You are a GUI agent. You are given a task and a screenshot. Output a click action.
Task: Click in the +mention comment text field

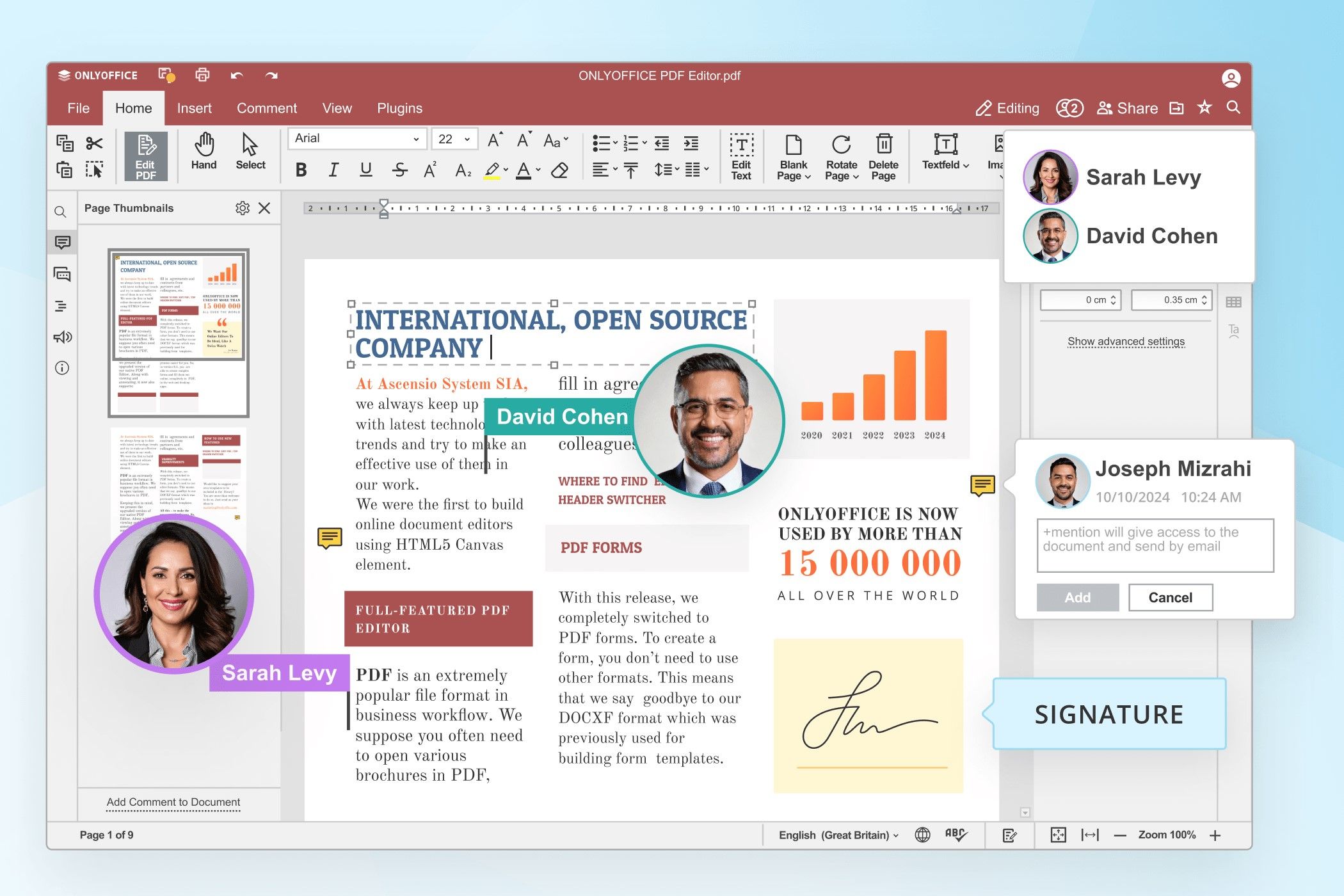1155,545
